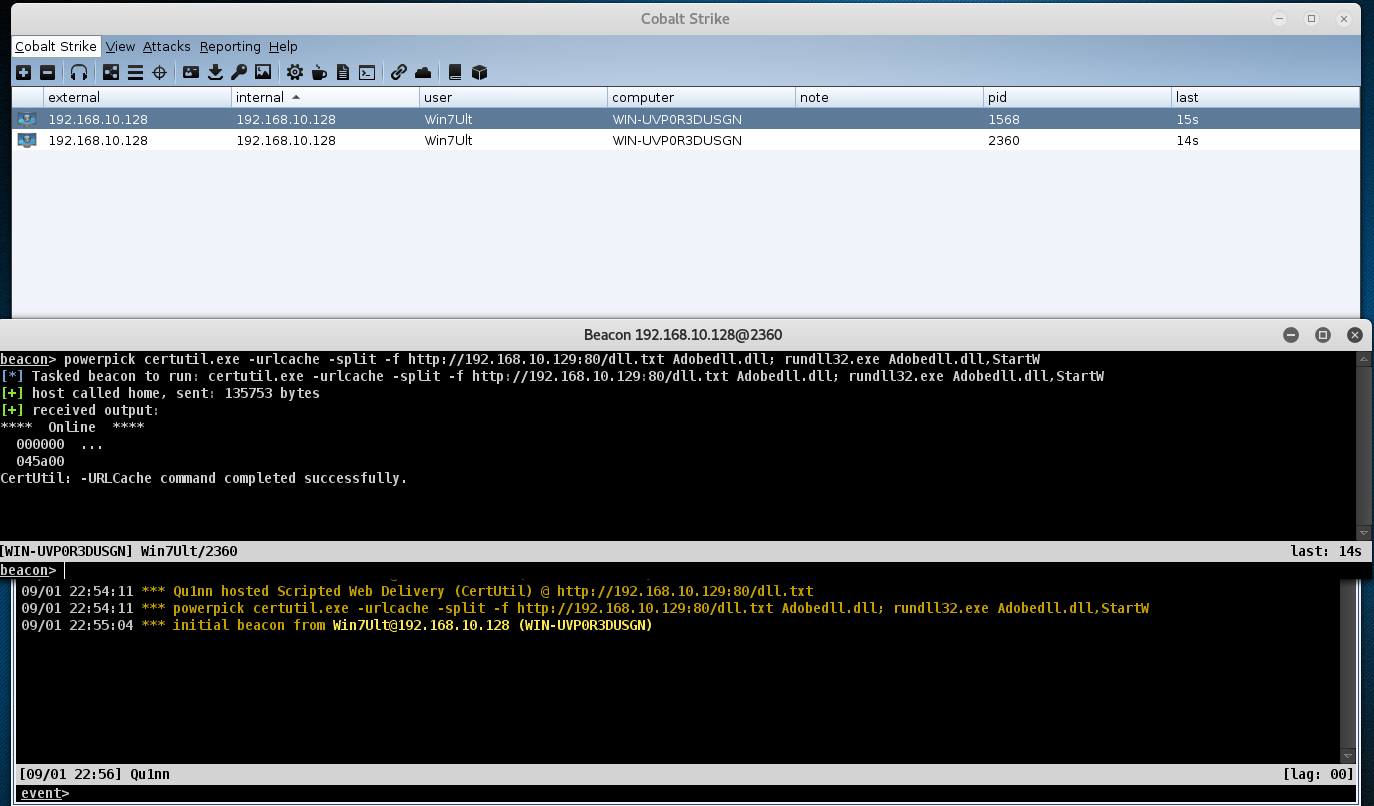Click the 14s last check-in table cell

pyautogui.click(x=1266, y=140)
